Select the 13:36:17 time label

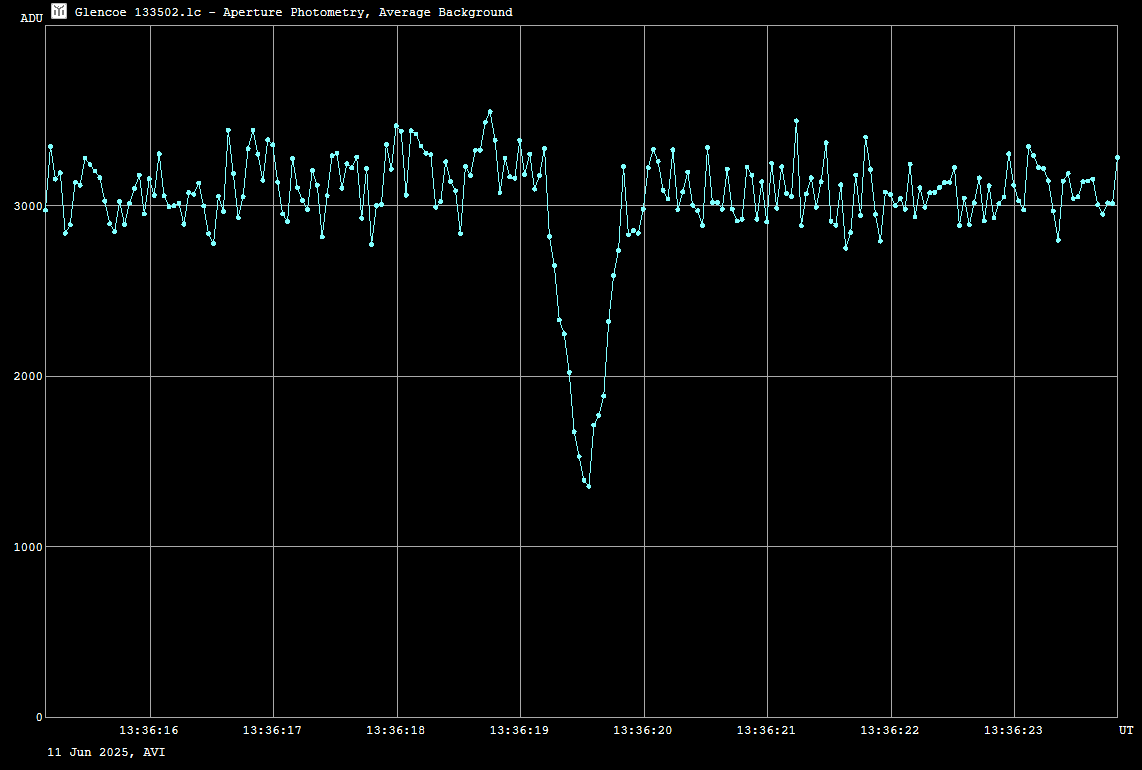[x=272, y=731]
